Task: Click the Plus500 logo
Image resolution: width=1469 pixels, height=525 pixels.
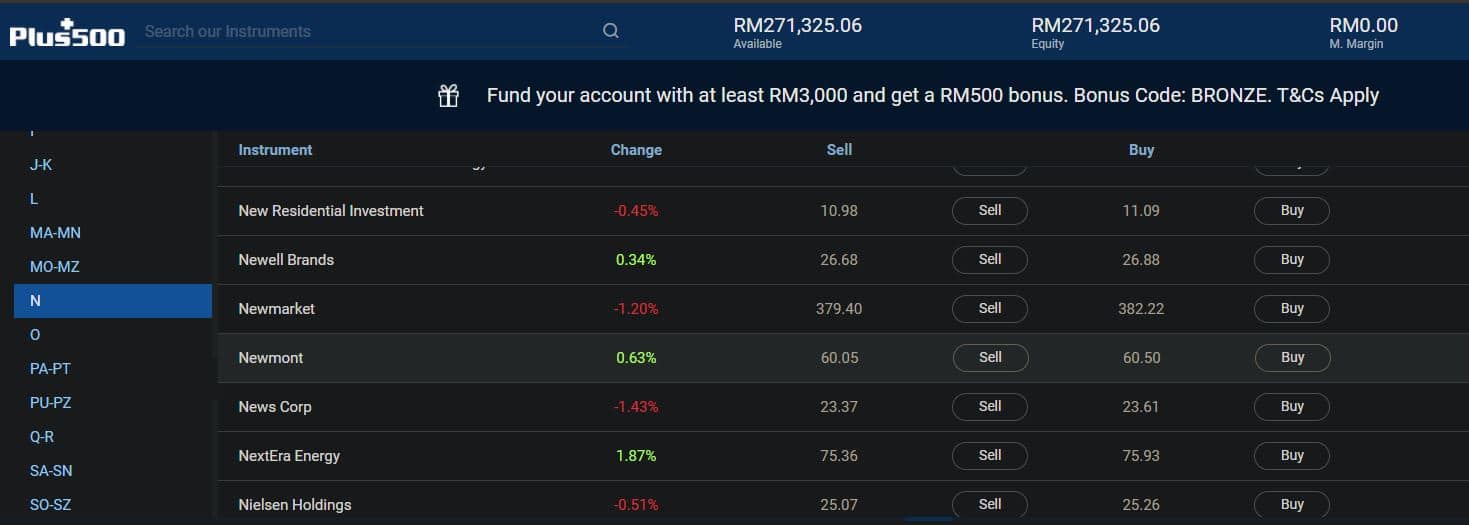Action: (x=67, y=33)
